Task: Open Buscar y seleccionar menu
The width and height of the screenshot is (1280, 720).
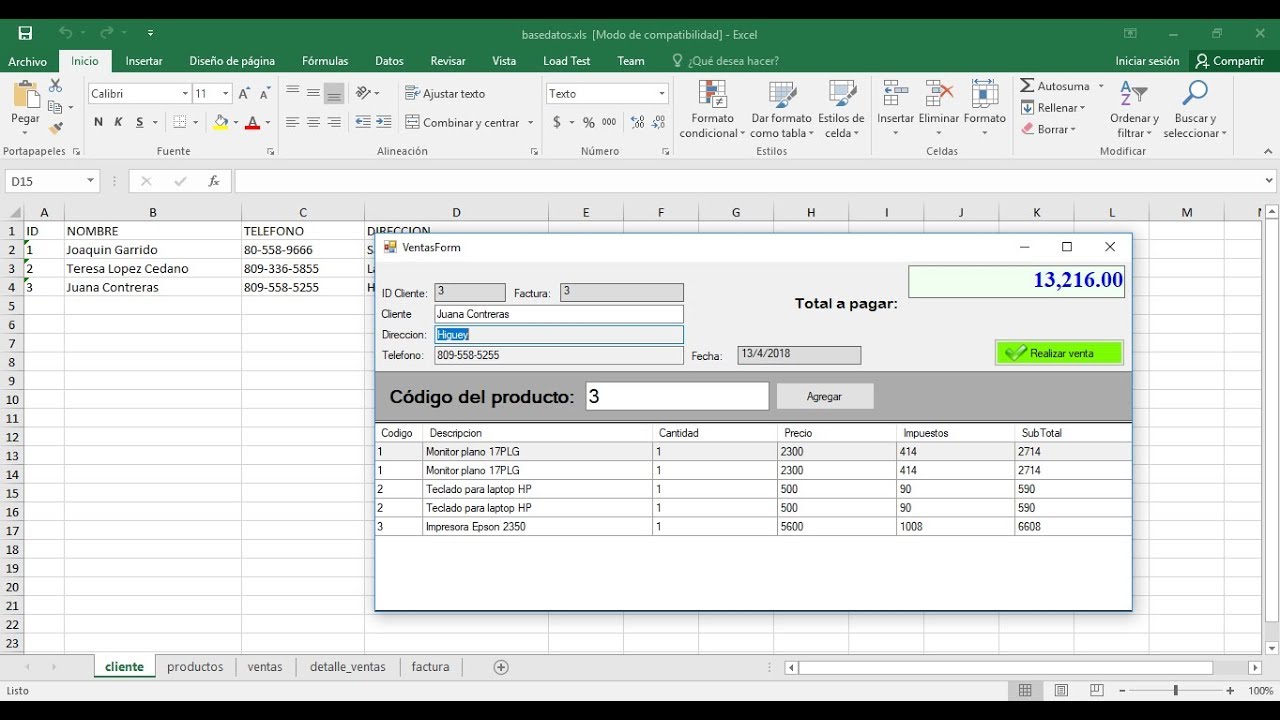Action: pos(1194,110)
